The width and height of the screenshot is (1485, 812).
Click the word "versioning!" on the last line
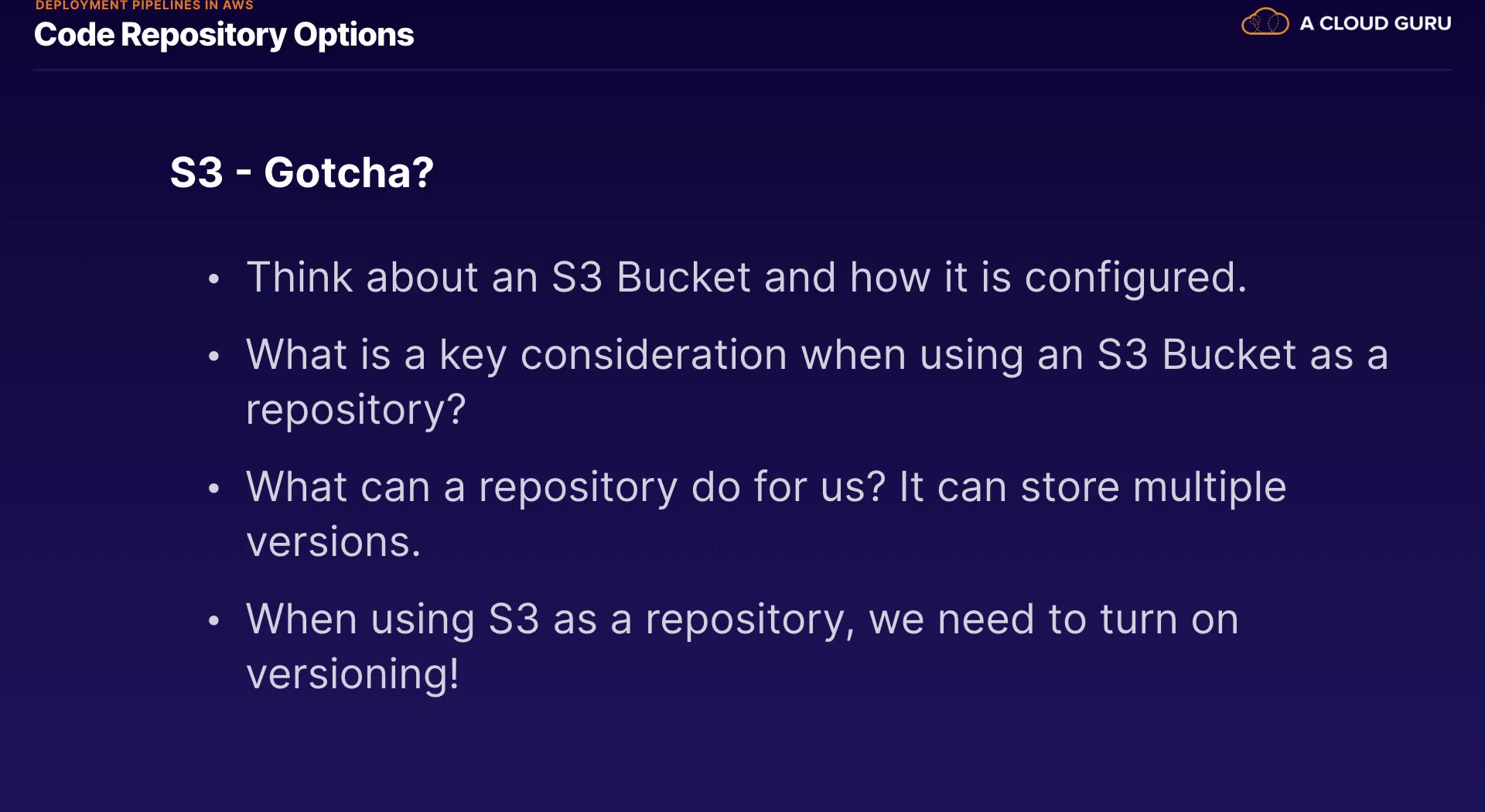pyautogui.click(x=353, y=674)
